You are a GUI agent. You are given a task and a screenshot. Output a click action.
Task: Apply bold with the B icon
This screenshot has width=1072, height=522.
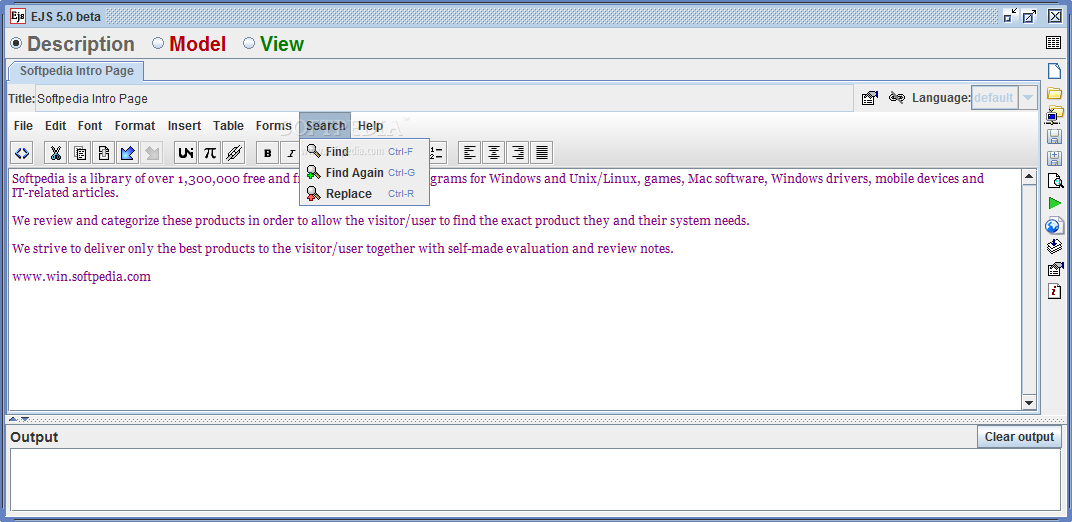click(267, 153)
